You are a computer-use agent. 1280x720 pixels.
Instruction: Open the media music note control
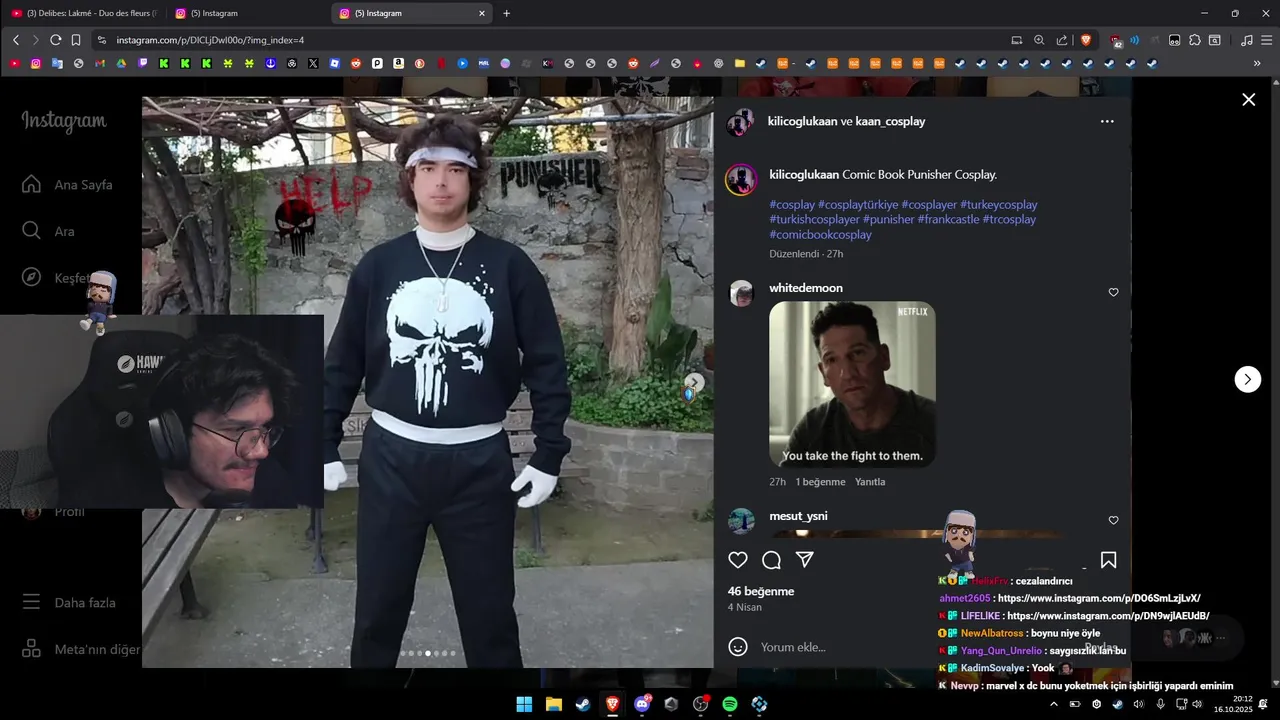[1246, 40]
